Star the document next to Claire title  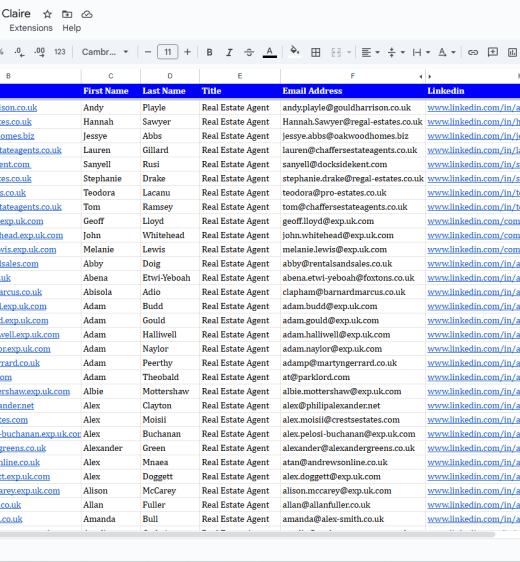47,14
